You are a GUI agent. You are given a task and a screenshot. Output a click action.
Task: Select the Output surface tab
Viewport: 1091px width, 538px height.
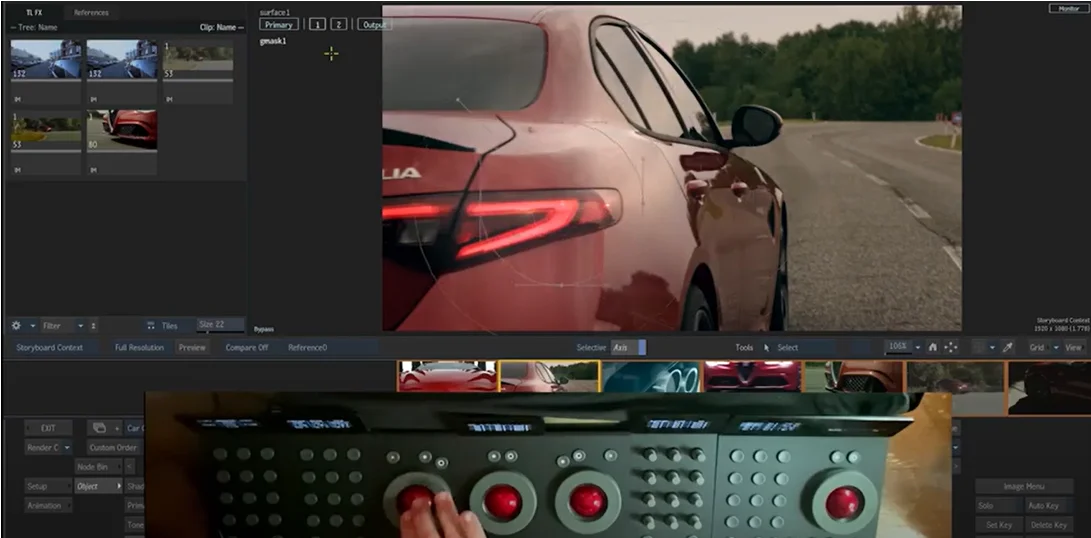coord(374,24)
